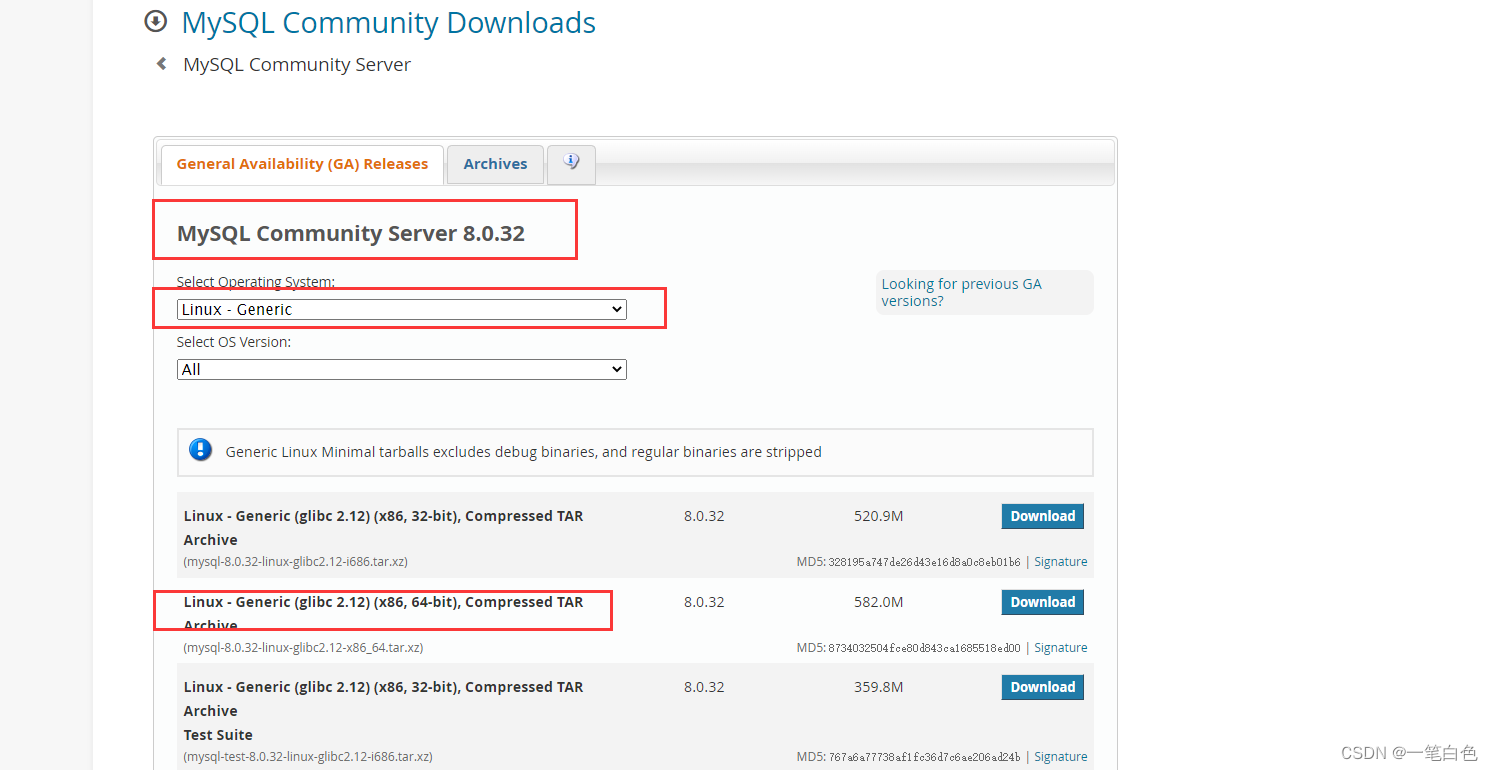Click the 359.8M file size value

pos(879,687)
